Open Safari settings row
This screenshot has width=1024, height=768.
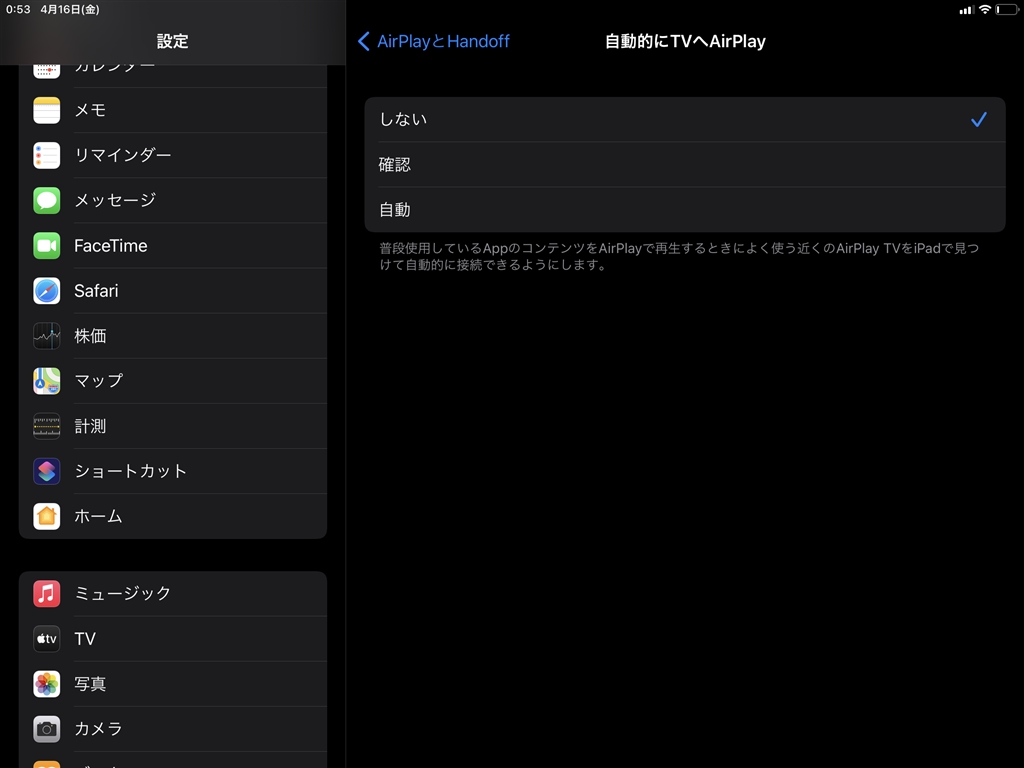click(173, 291)
